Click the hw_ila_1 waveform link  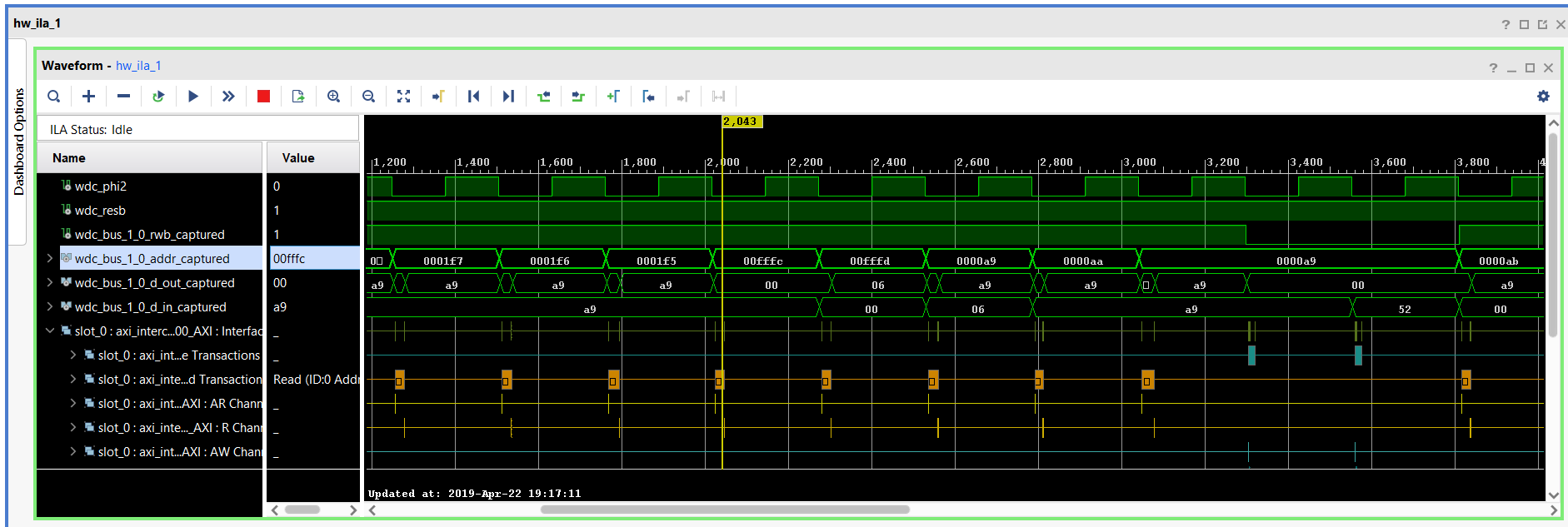coord(138,66)
